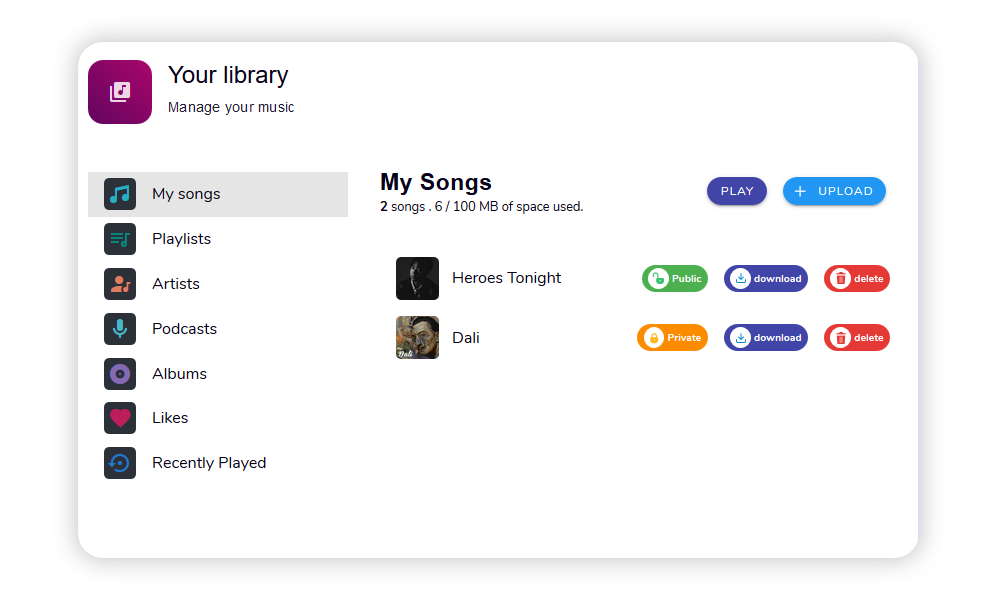Click the Likes heart icon
1000x600 pixels.
click(x=120, y=418)
